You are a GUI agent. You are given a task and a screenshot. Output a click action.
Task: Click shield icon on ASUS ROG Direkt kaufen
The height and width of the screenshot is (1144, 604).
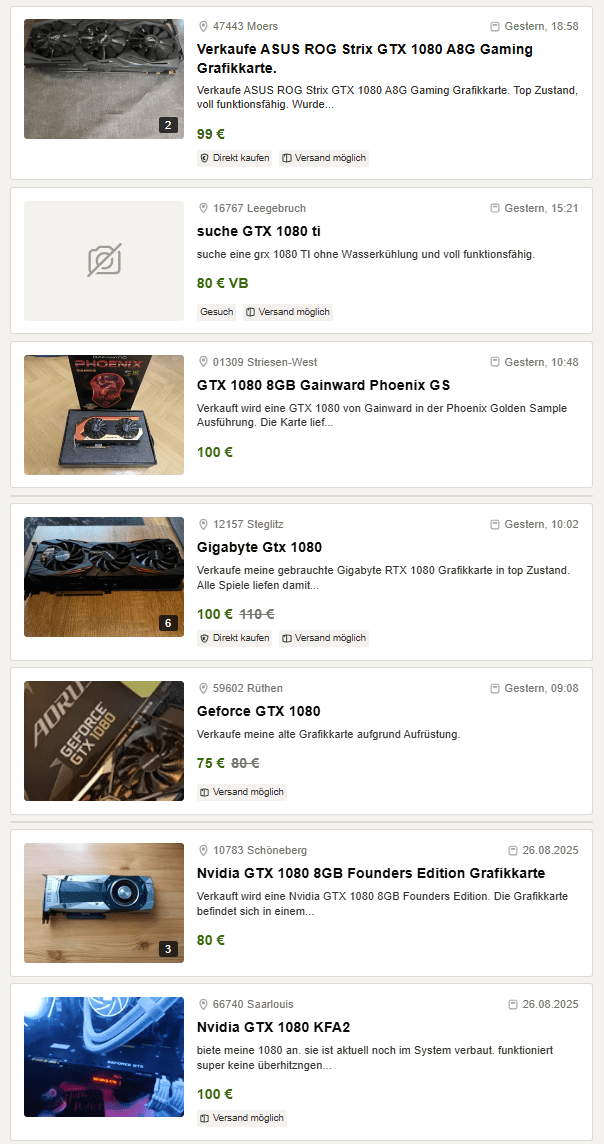coord(204,158)
